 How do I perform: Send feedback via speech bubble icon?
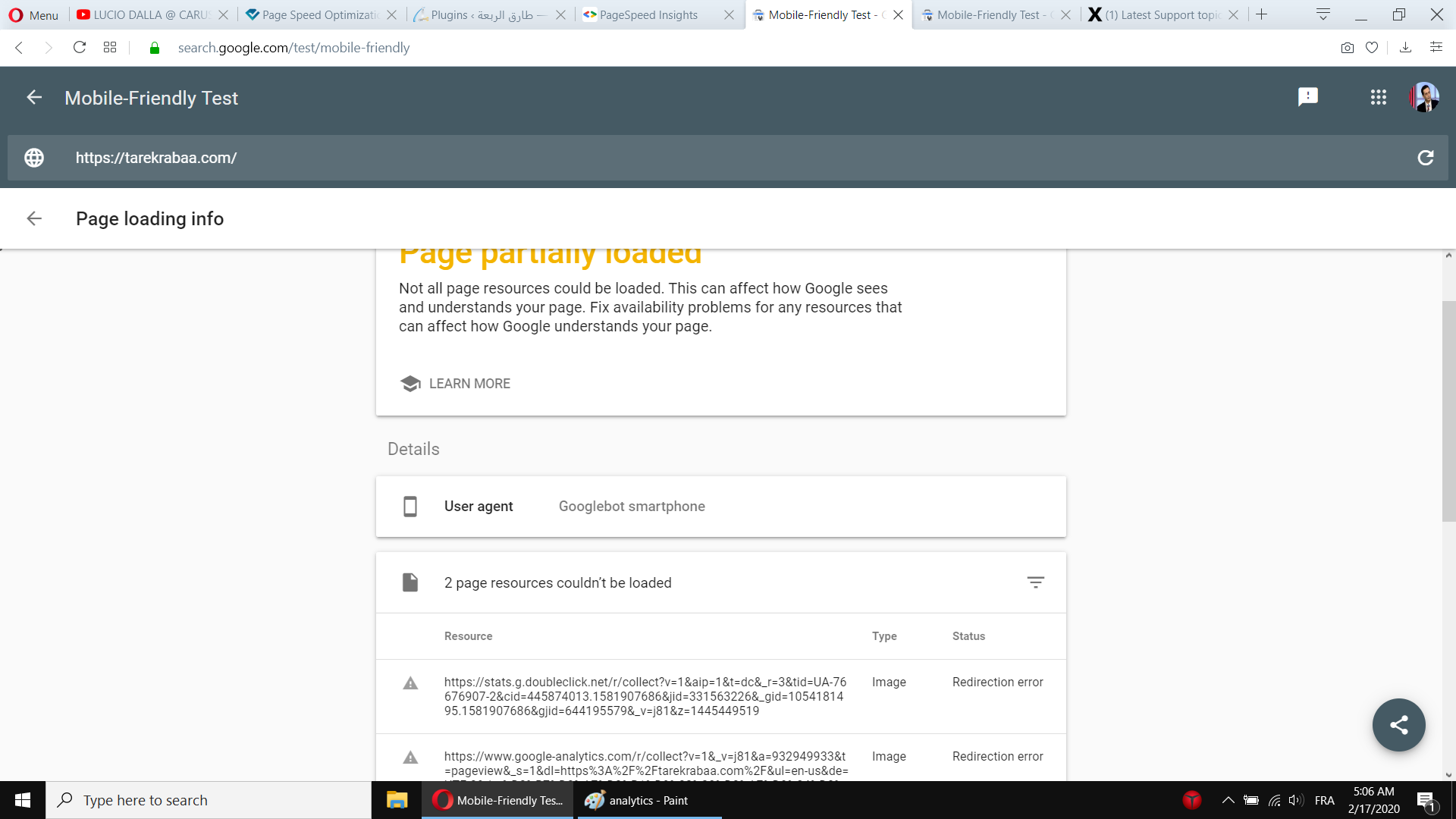click(1308, 97)
